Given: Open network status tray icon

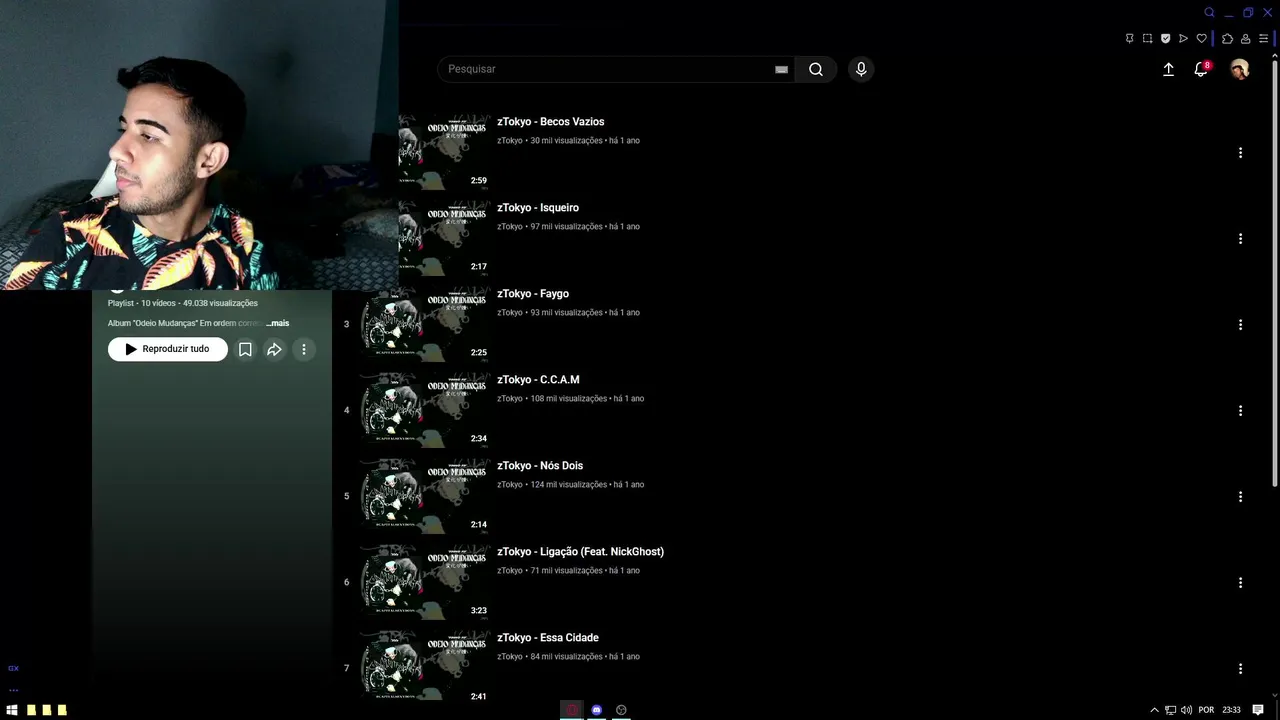Looking at the screenshot, I should pyautogui.click(x=1170, y=710).
